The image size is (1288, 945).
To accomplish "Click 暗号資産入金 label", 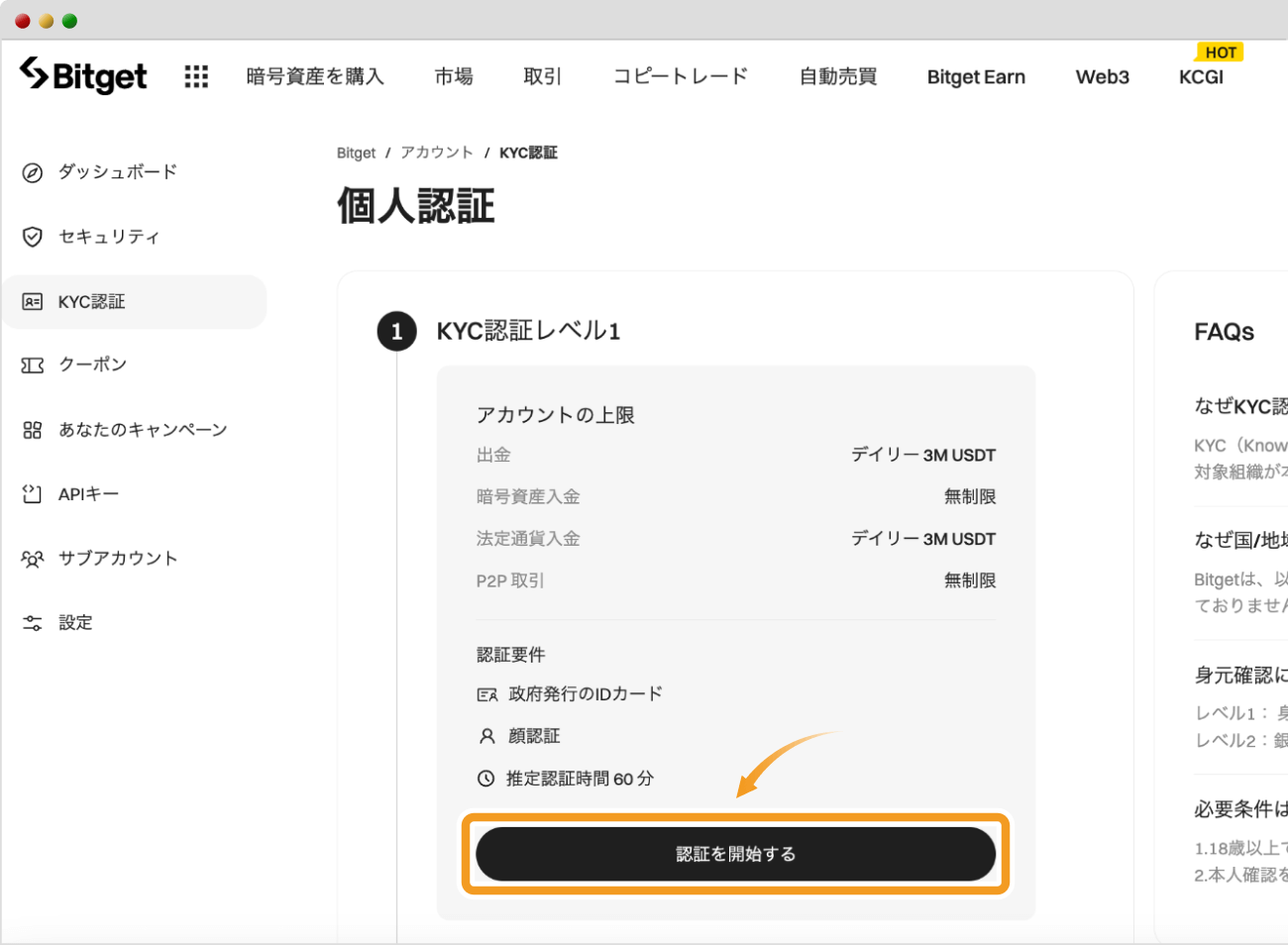I will (528, 496).
